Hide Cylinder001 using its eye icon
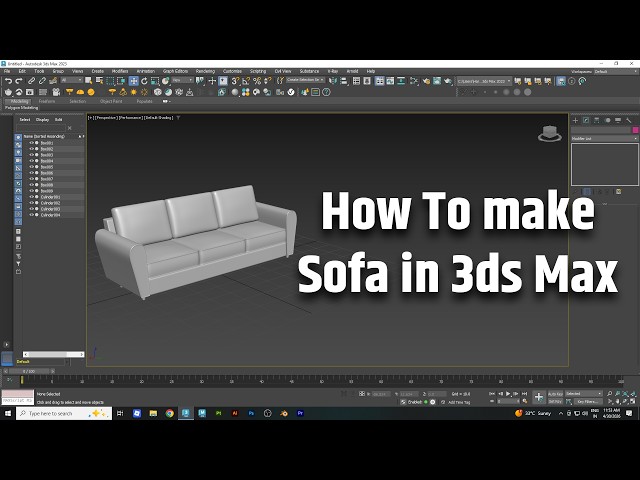Image resolution: width=640 pixels, height=480 pixels. (x=31, y=197)
